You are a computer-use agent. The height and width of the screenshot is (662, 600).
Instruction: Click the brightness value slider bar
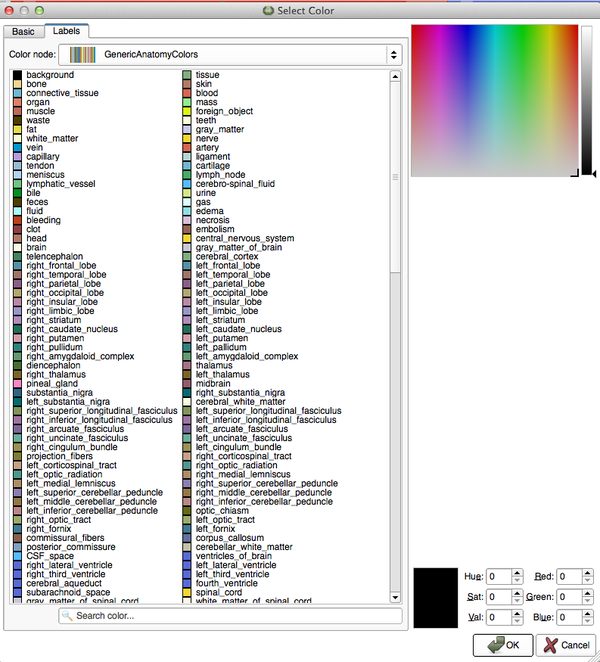(x=589, y=100)
